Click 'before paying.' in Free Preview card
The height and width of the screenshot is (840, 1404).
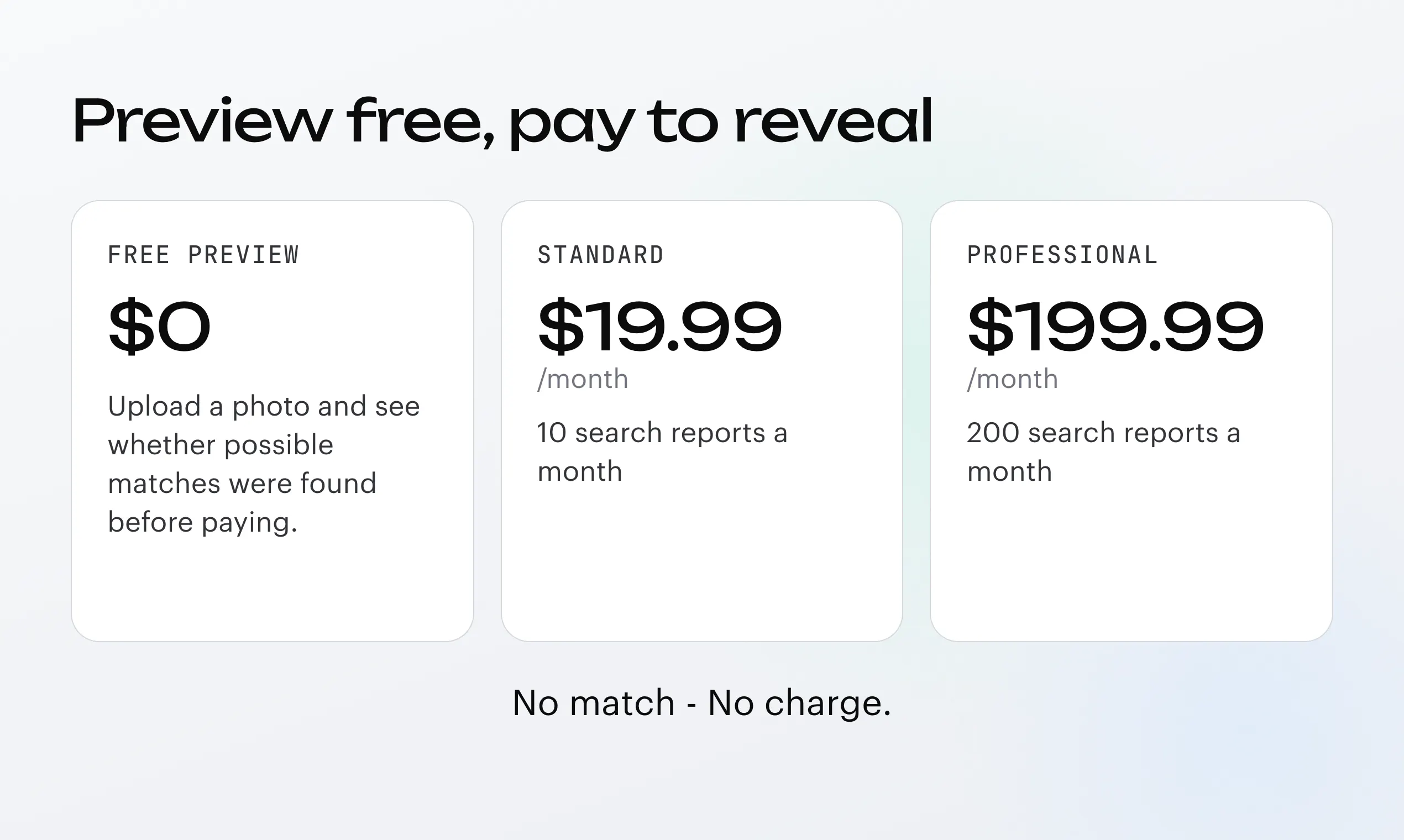[x=203, y=522]
